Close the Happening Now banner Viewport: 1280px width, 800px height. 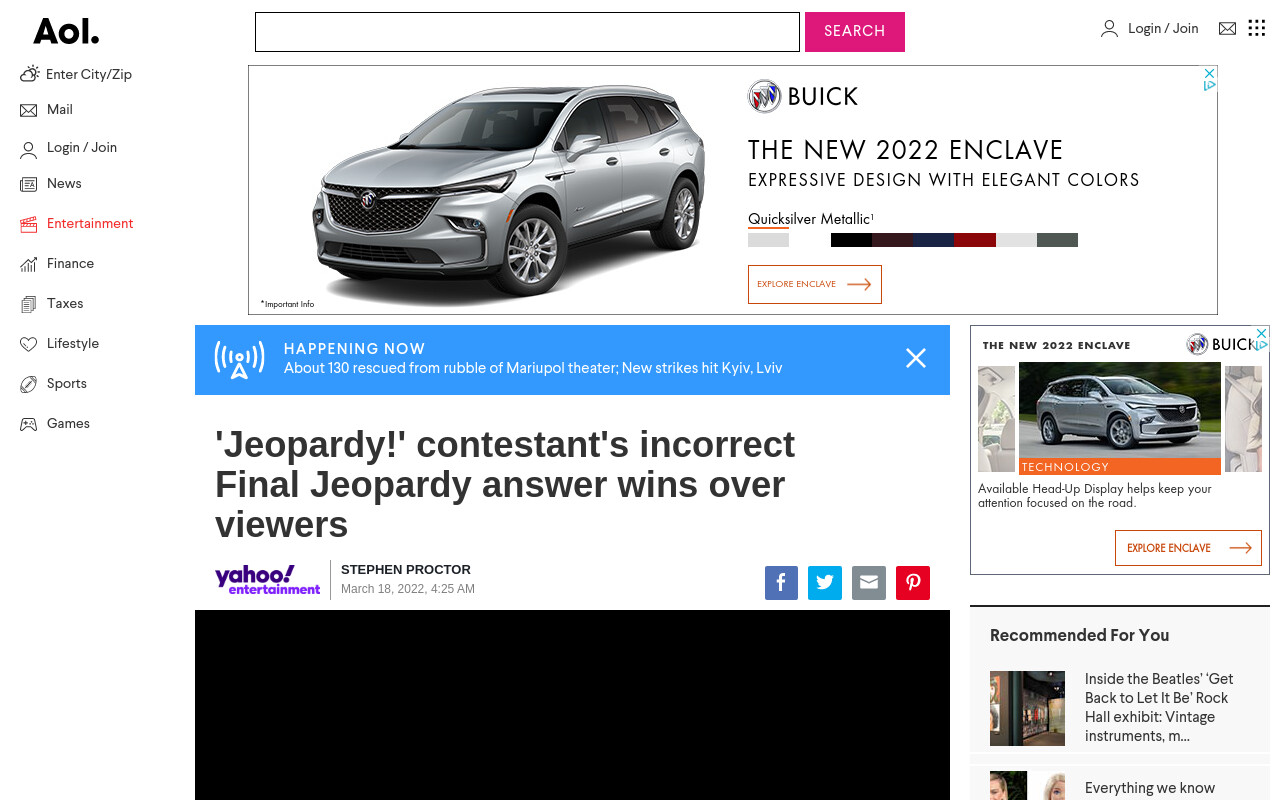[916, 358]
